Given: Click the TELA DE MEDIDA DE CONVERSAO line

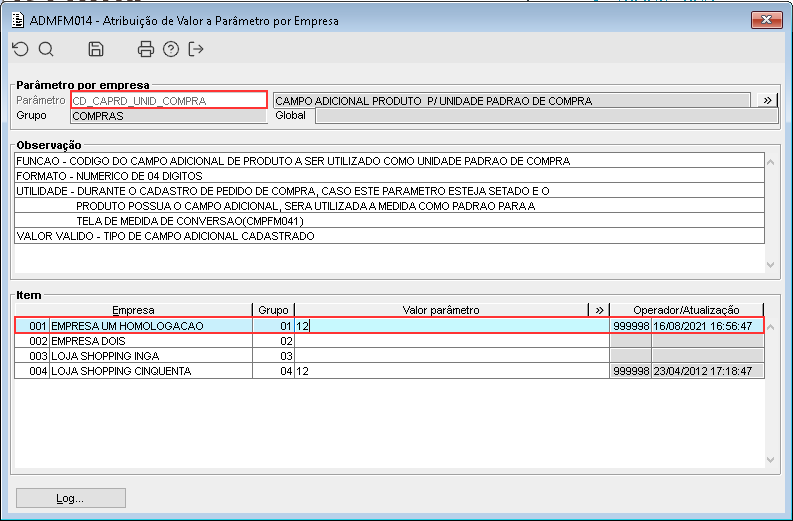Looking at the screenshot, I should click(x=389, y=221).
